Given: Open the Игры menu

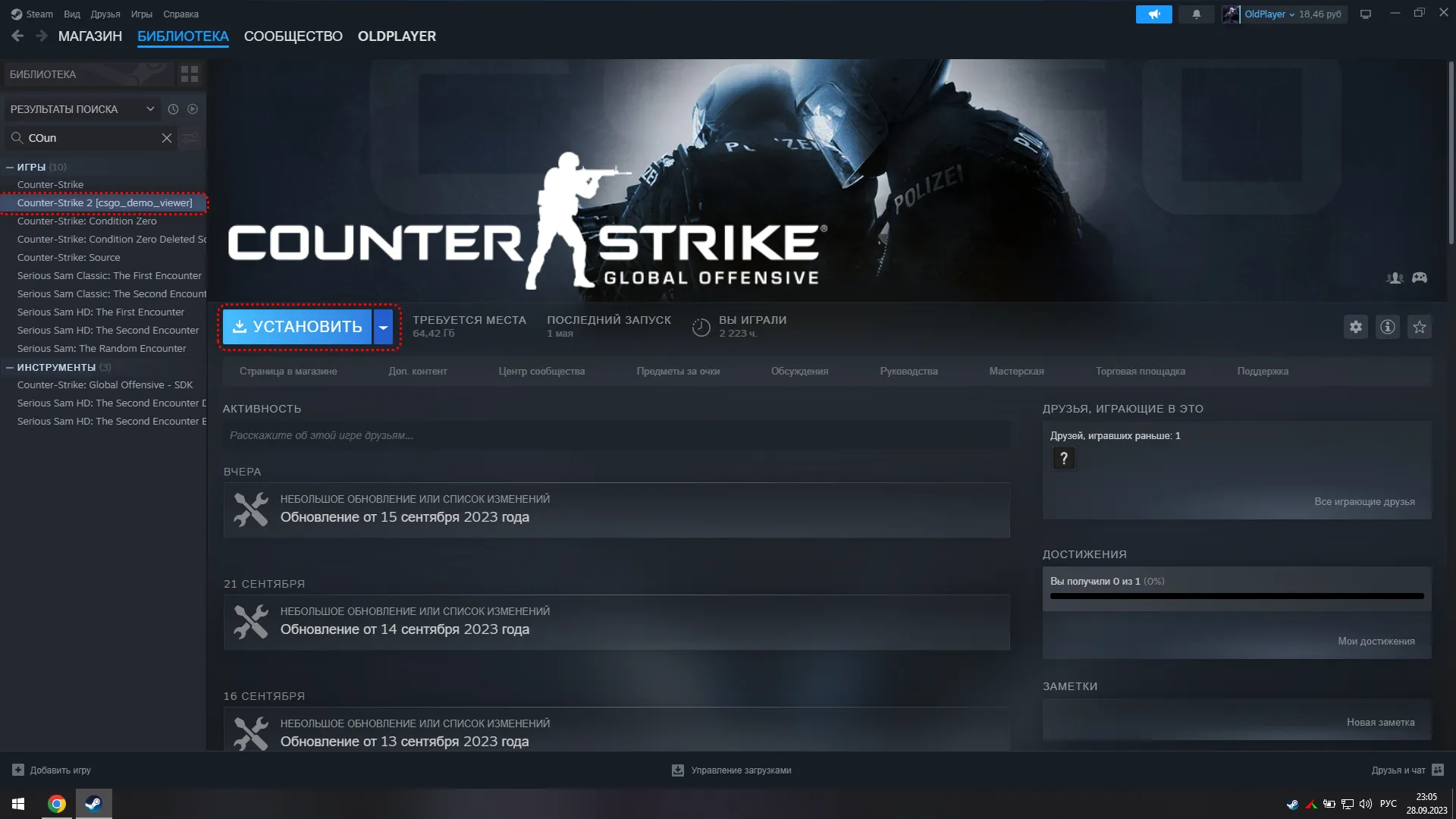Looking at the screenshot, I should tap(142, 14).
